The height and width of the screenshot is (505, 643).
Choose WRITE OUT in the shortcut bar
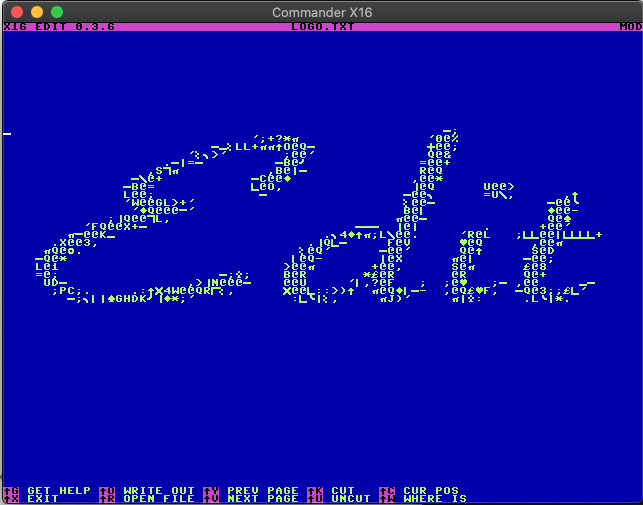click(x=159, y=491)
